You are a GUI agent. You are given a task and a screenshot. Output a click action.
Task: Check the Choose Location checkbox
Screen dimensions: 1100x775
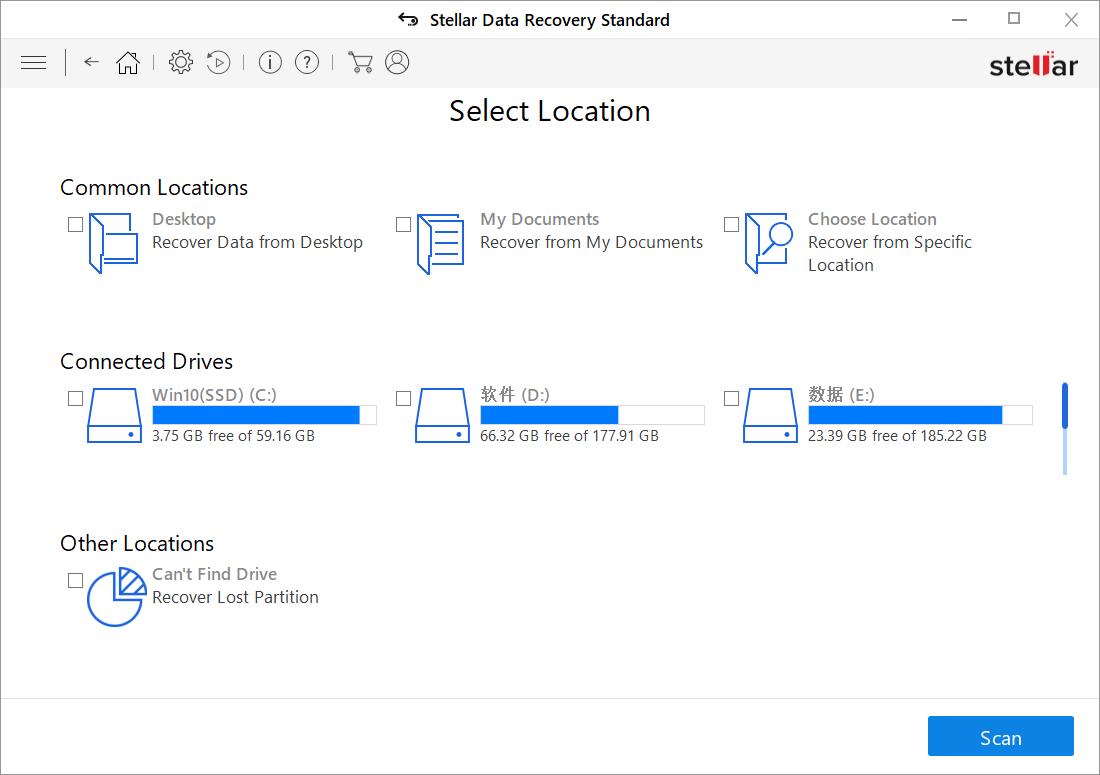point(731,224)
